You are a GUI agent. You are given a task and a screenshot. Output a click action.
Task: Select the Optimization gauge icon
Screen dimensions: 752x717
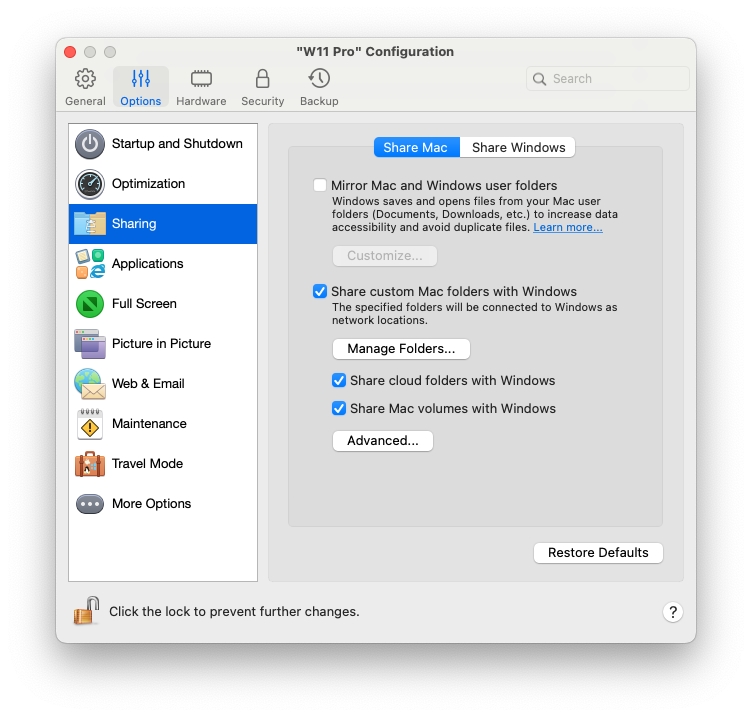point(90,184)
